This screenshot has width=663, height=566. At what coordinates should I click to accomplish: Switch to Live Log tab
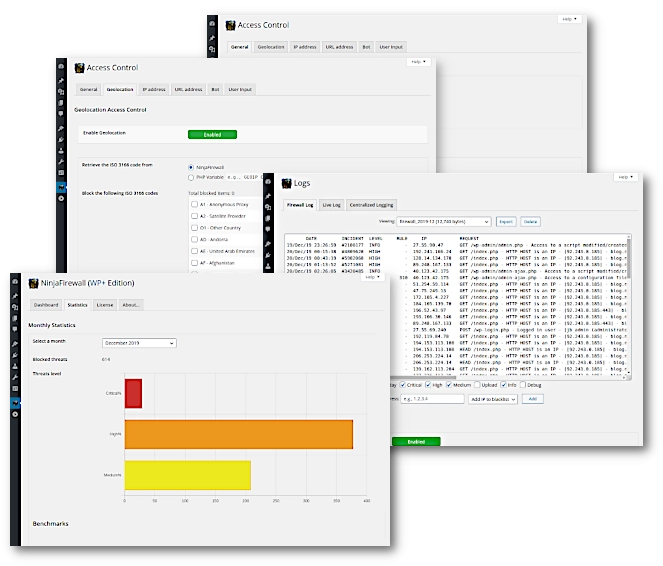coord(332,205)
